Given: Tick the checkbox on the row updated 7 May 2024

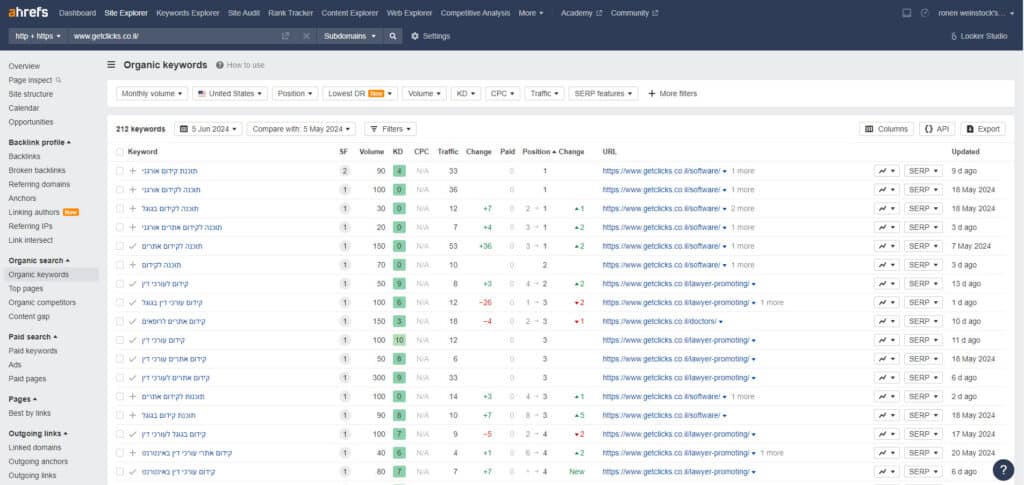Looking at the screenshot, I should (x=120, y=246).
